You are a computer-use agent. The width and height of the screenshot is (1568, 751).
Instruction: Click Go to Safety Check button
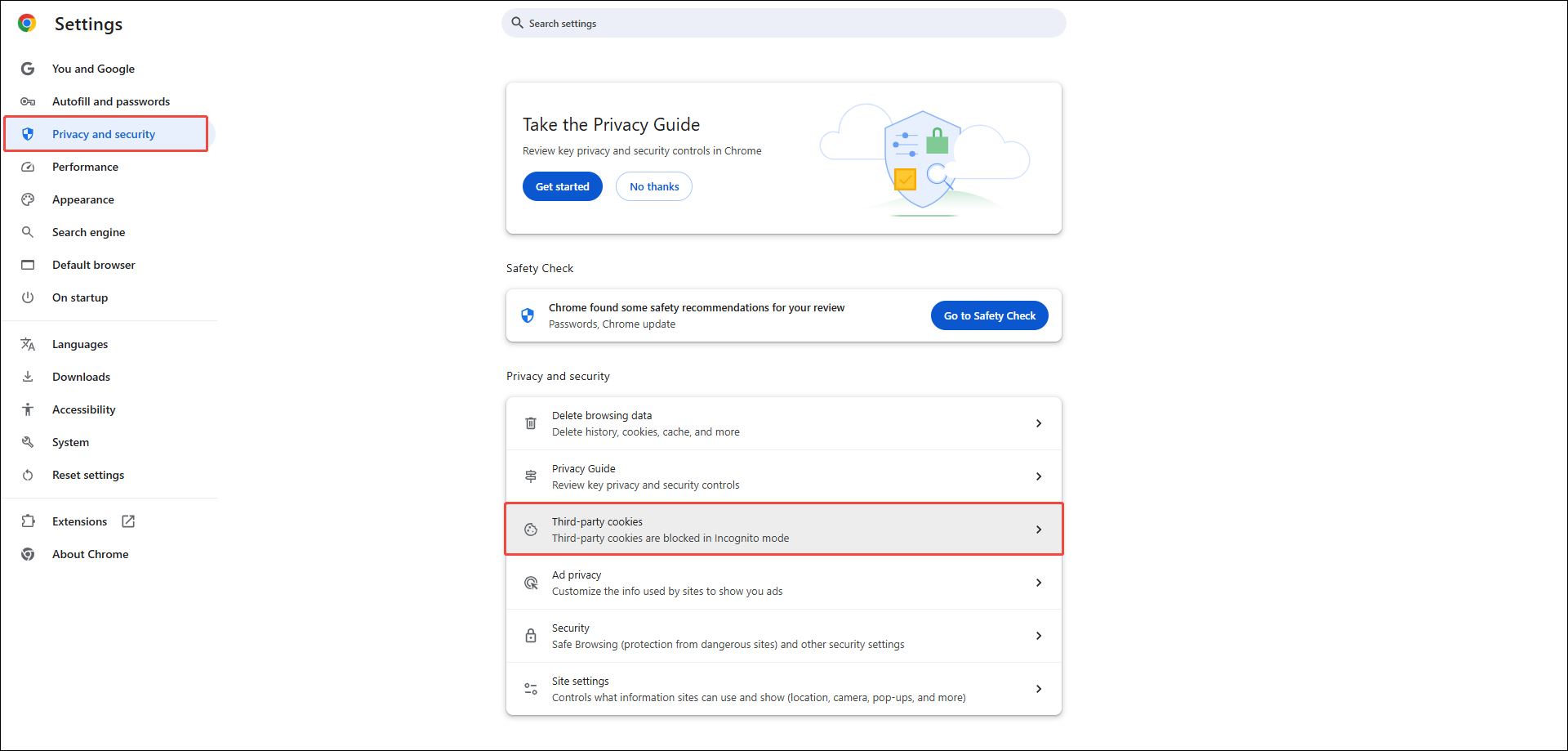(989, 315)
